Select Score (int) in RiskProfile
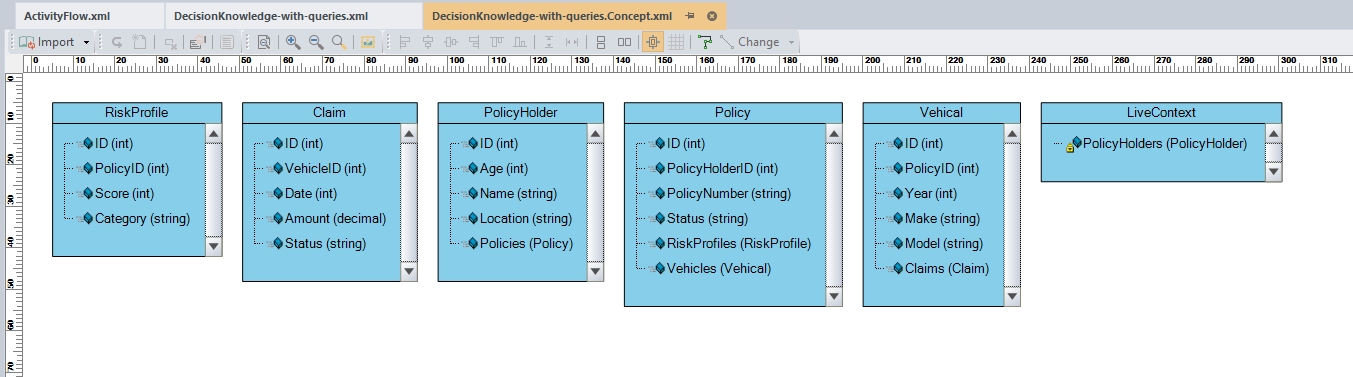1353x377 pixels. (x=124, y=193)
